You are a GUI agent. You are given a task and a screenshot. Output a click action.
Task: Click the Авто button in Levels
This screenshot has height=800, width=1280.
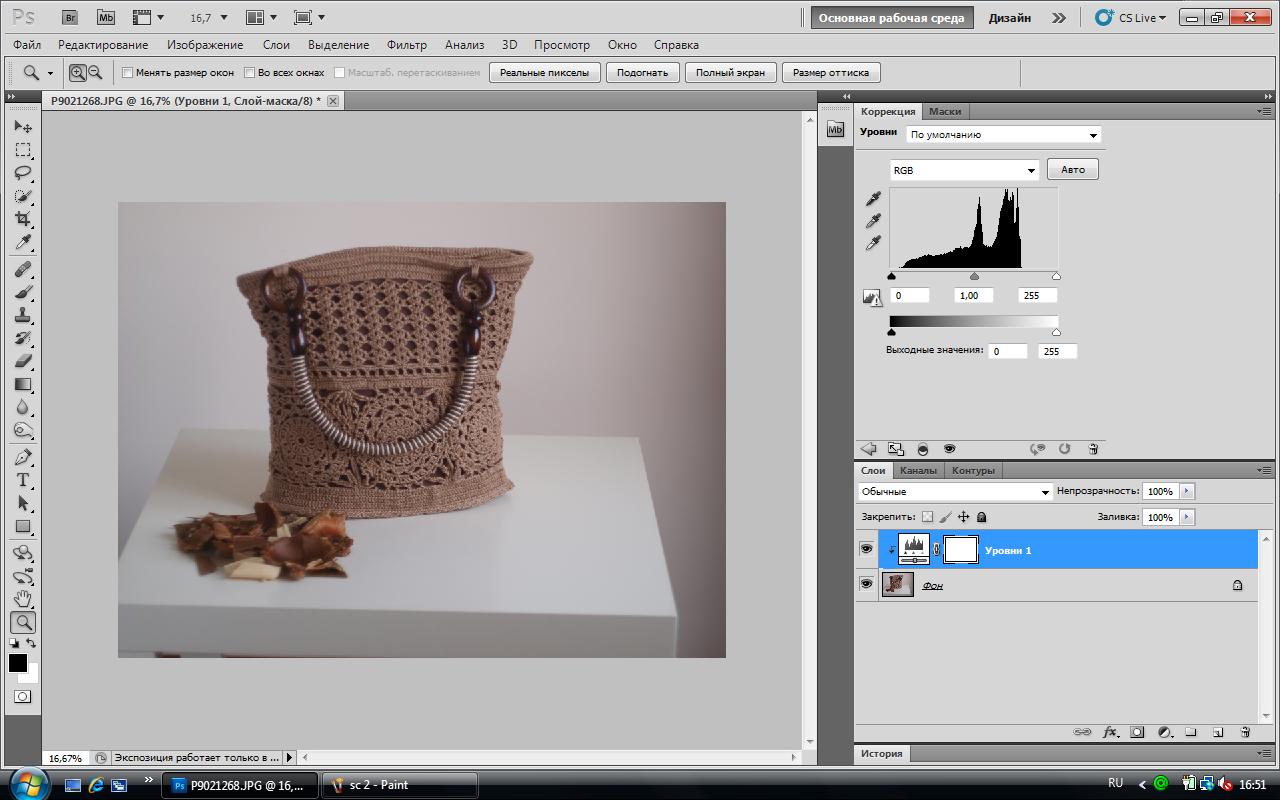tap(1072, 170)
